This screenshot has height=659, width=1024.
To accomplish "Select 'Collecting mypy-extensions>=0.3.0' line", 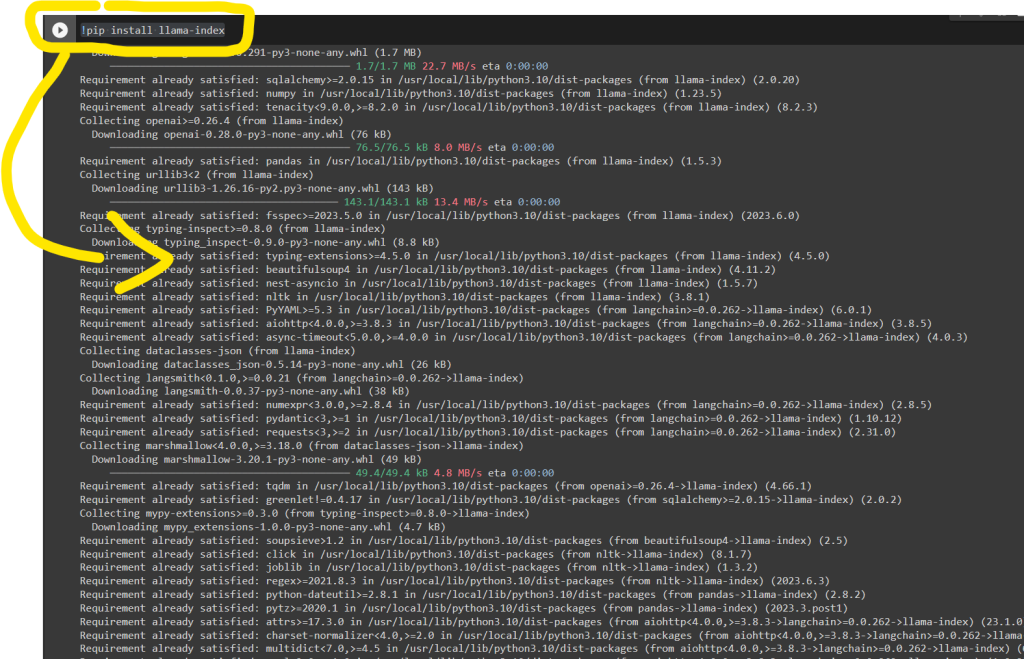I will click(x=304, y=513).
